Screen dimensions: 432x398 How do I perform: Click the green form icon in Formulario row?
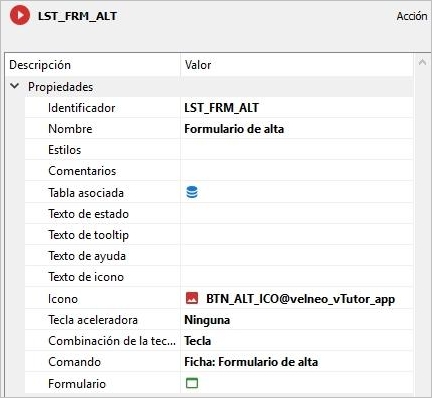pyautogui.click(x=192, y=383)
